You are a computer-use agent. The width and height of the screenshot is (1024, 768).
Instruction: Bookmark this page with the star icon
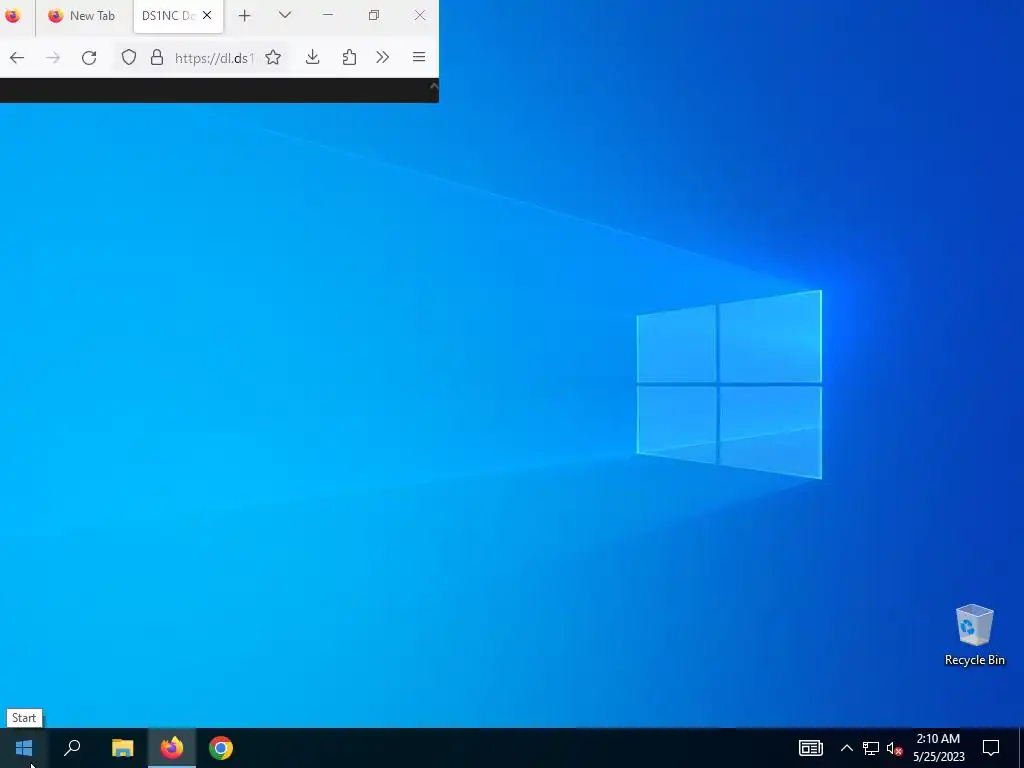273,57
